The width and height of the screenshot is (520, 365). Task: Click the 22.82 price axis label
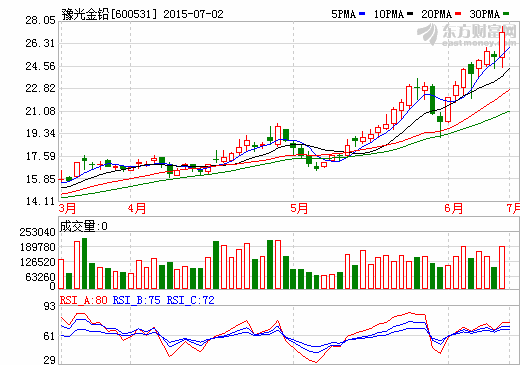[40, 88]
